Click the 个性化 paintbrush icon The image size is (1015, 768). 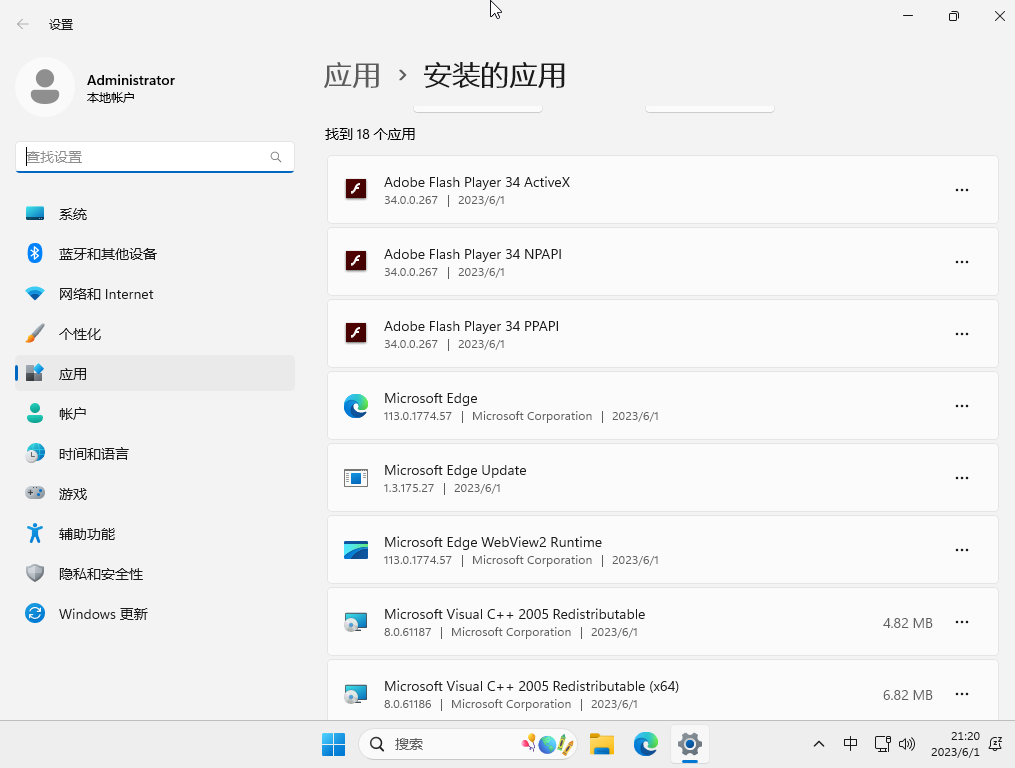[35, 333]
